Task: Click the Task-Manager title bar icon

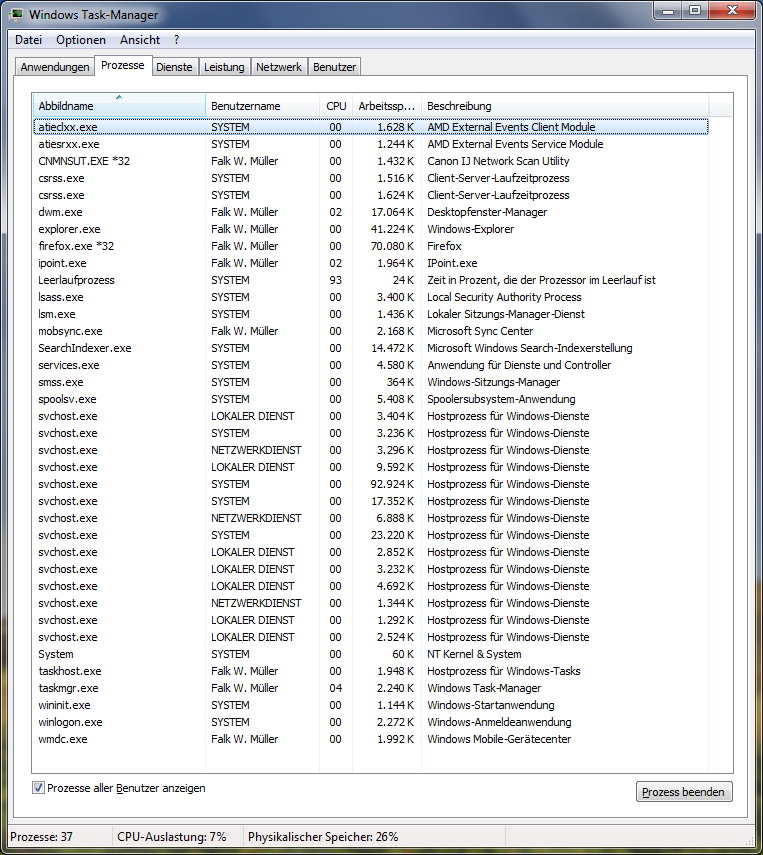Action: (17, 14)
